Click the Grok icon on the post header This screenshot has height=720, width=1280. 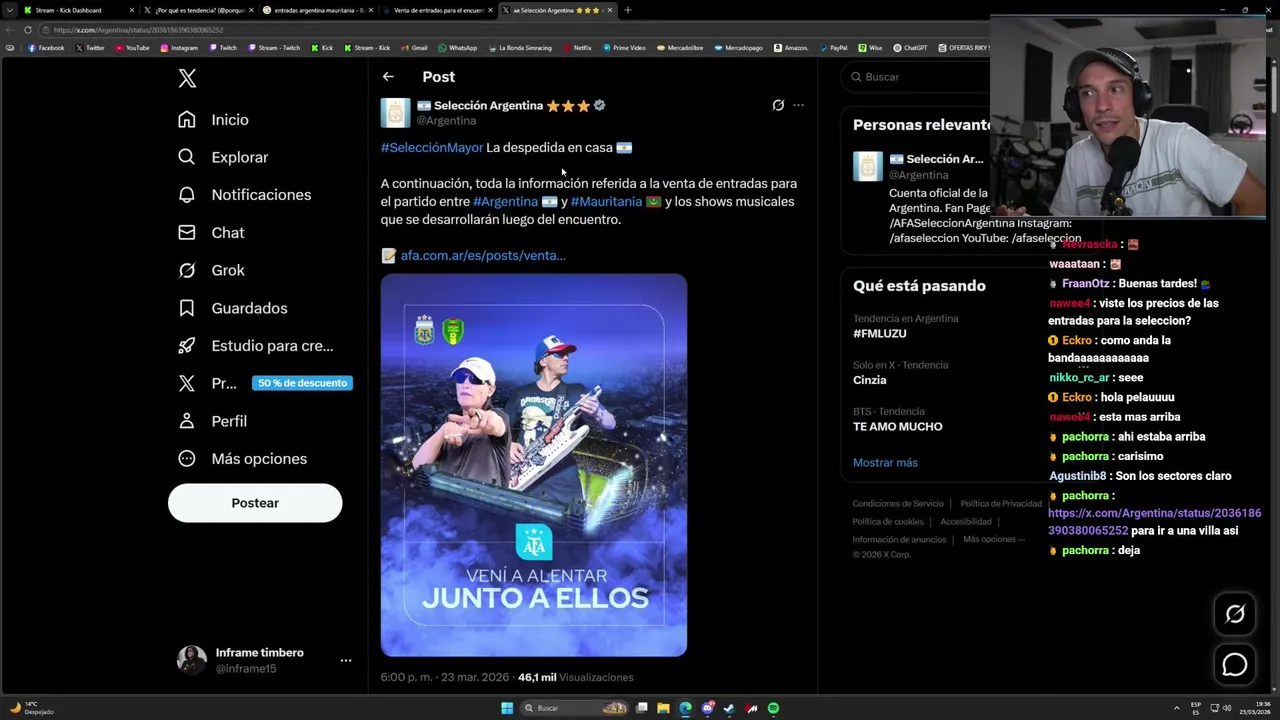pyautogui.click(x=778, y=105)
